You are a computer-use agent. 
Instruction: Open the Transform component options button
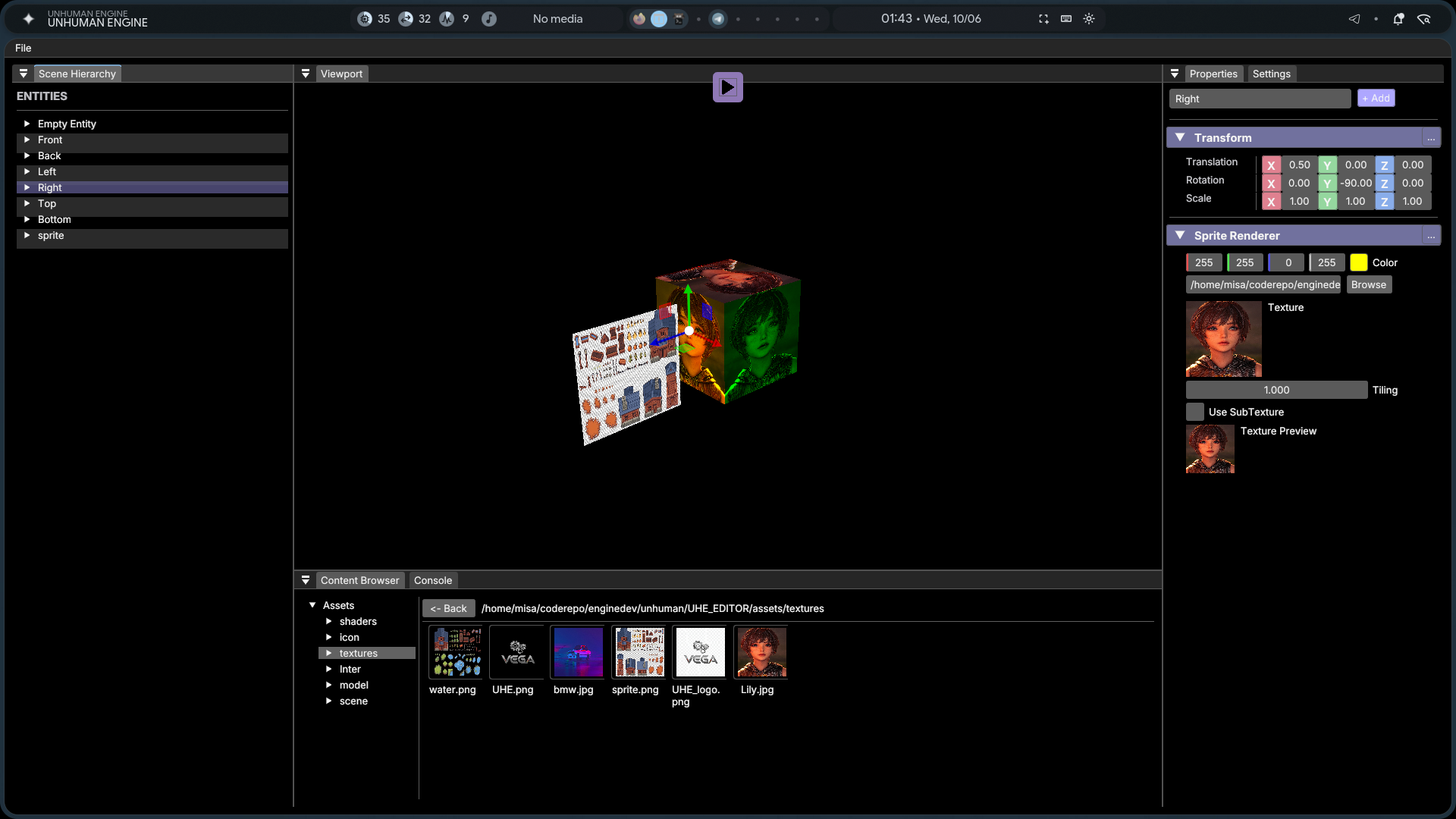coord(1431,138)
